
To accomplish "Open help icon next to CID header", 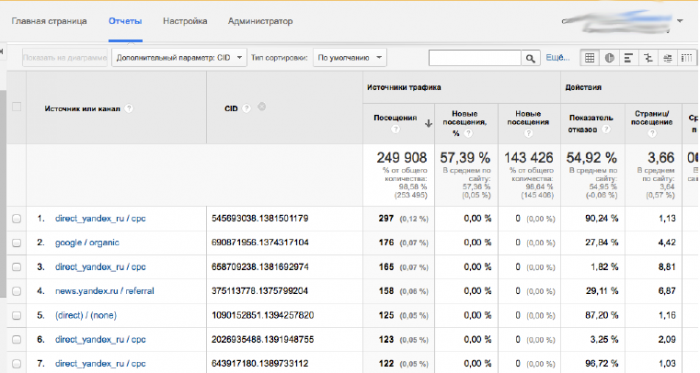I will [x=246, y=108].
